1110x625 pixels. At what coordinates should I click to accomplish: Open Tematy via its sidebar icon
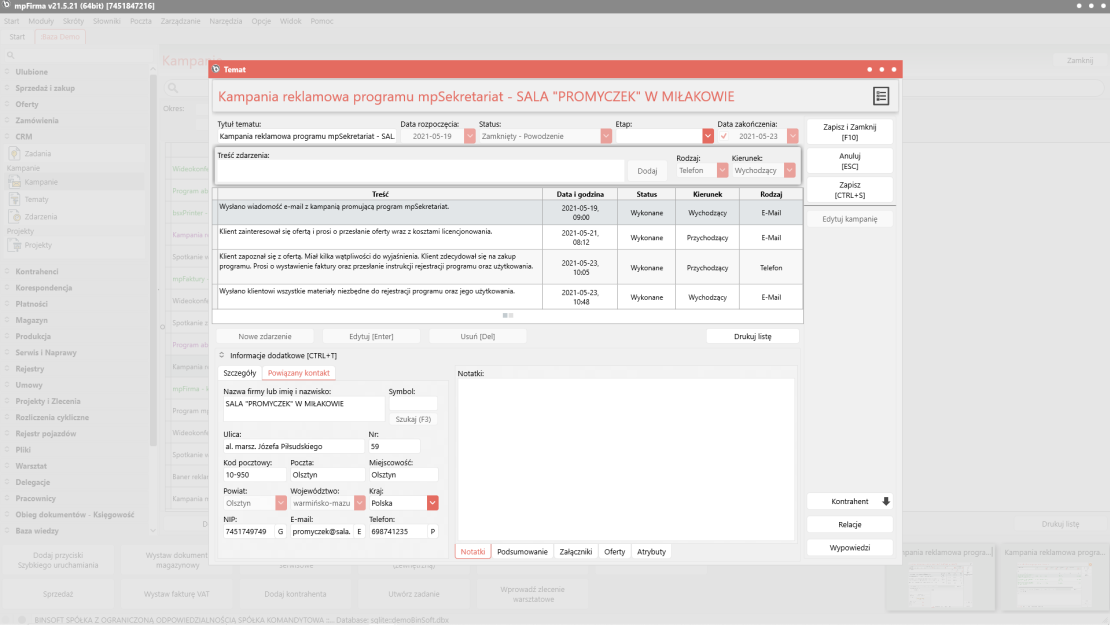14,199
